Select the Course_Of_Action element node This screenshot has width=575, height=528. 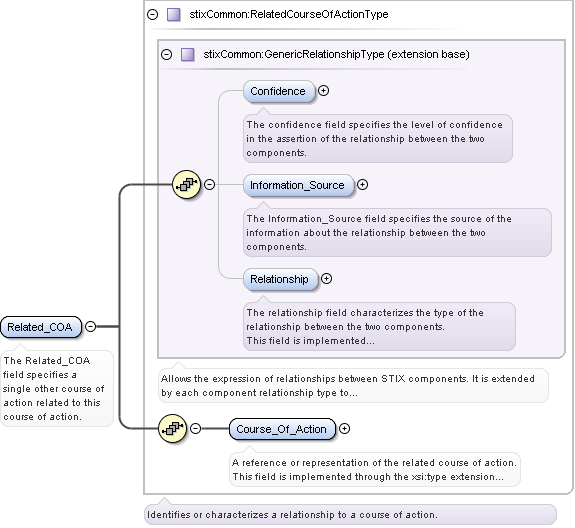point(282,429)
